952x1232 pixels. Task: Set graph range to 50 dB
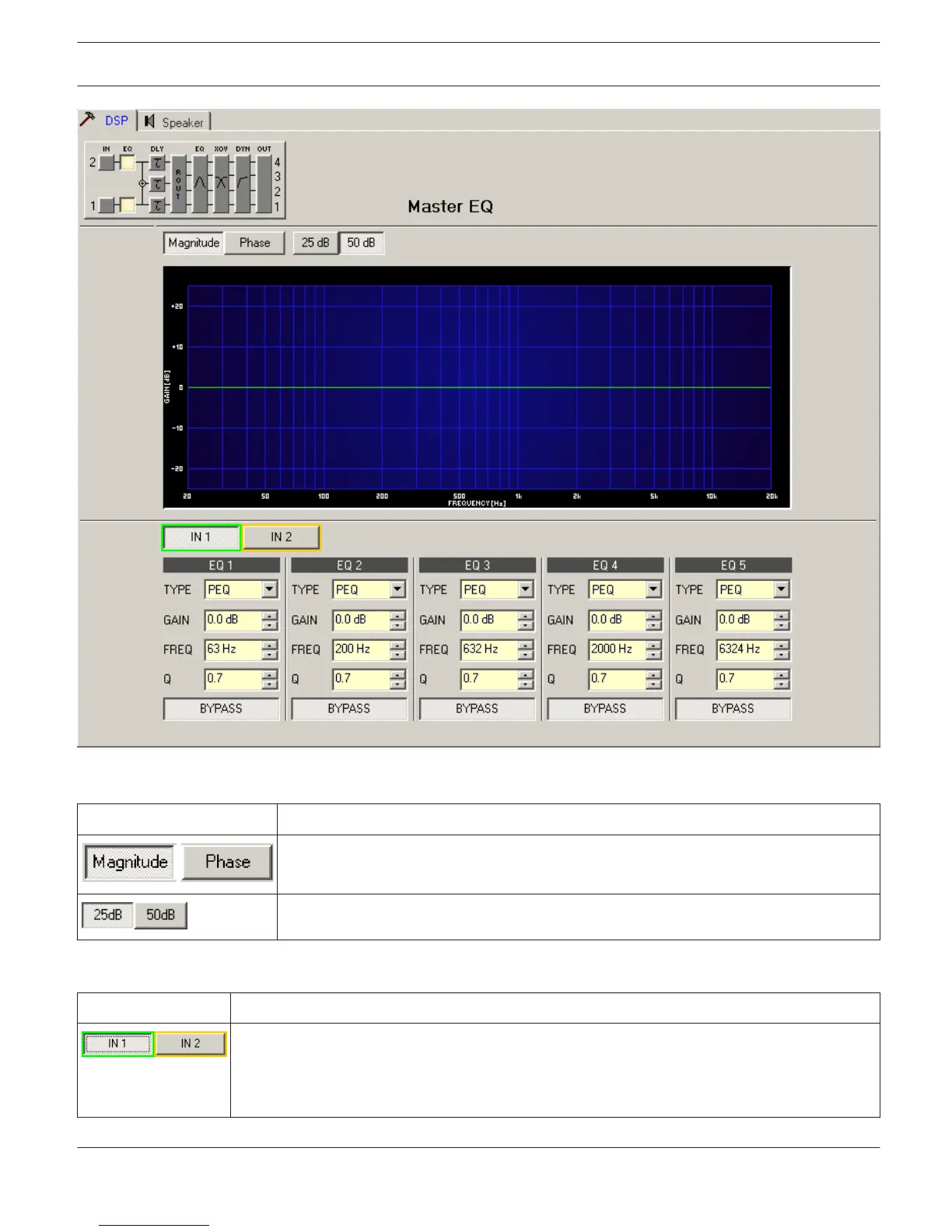(x=362, y=243)
